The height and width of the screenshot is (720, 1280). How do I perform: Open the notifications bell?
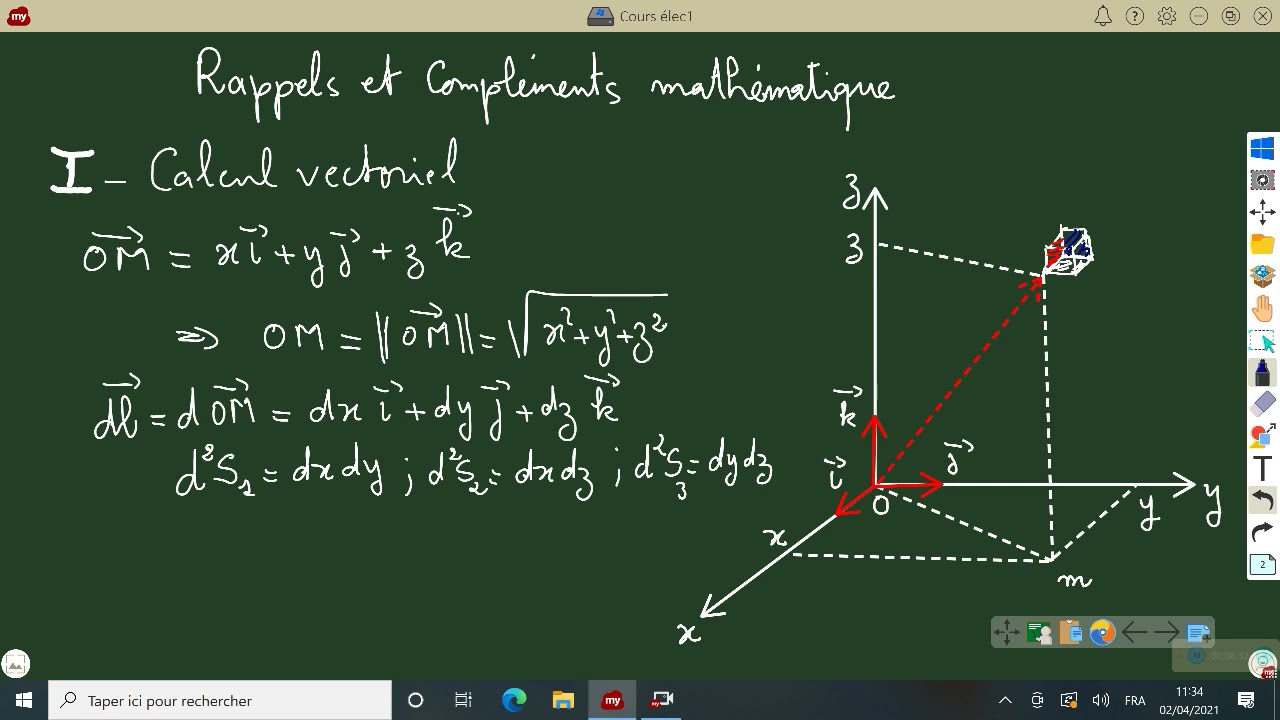pyautogui.click(x=1103, y=16)
